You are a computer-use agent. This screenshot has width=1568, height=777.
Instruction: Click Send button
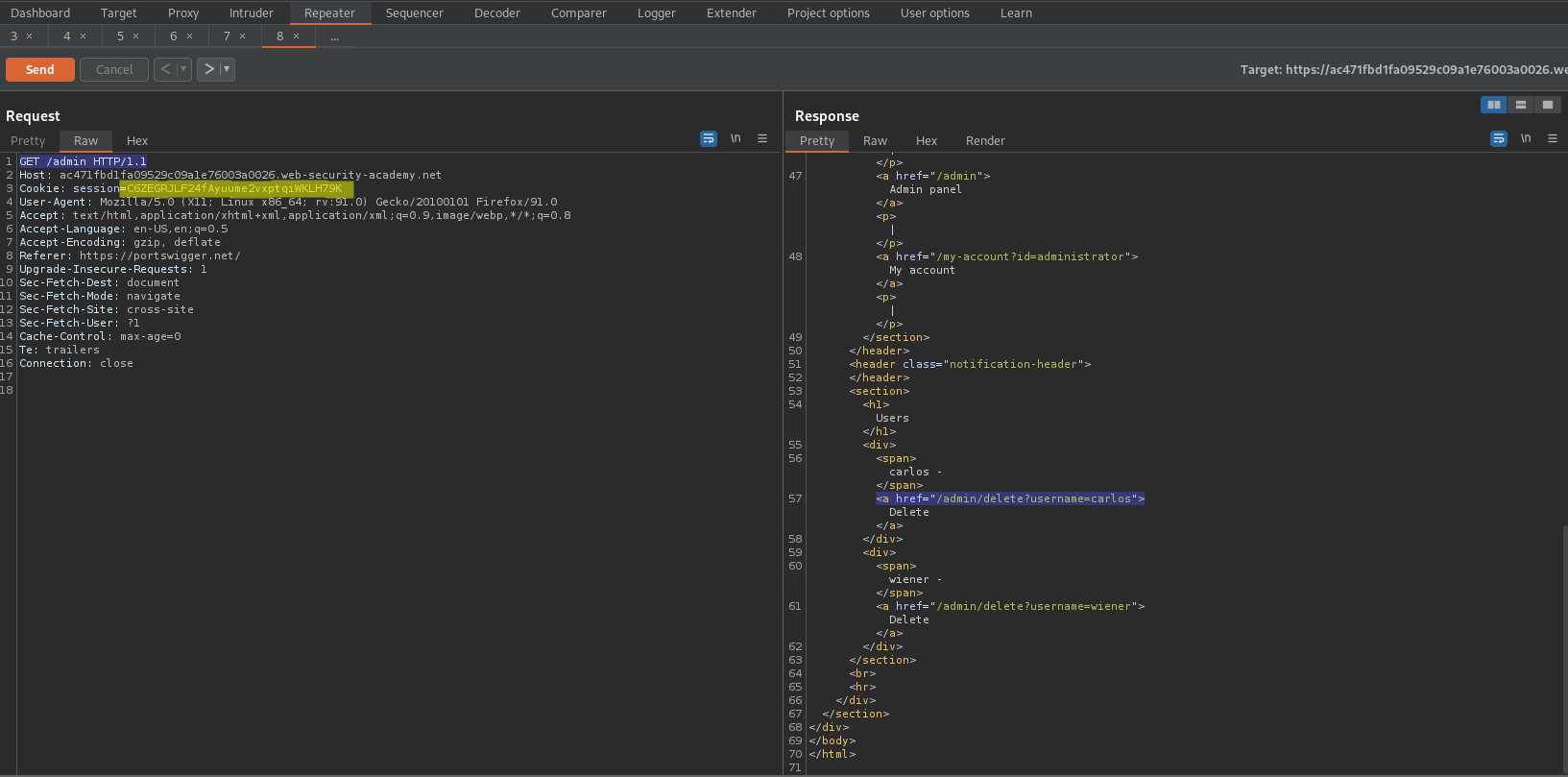coord(39,69)
